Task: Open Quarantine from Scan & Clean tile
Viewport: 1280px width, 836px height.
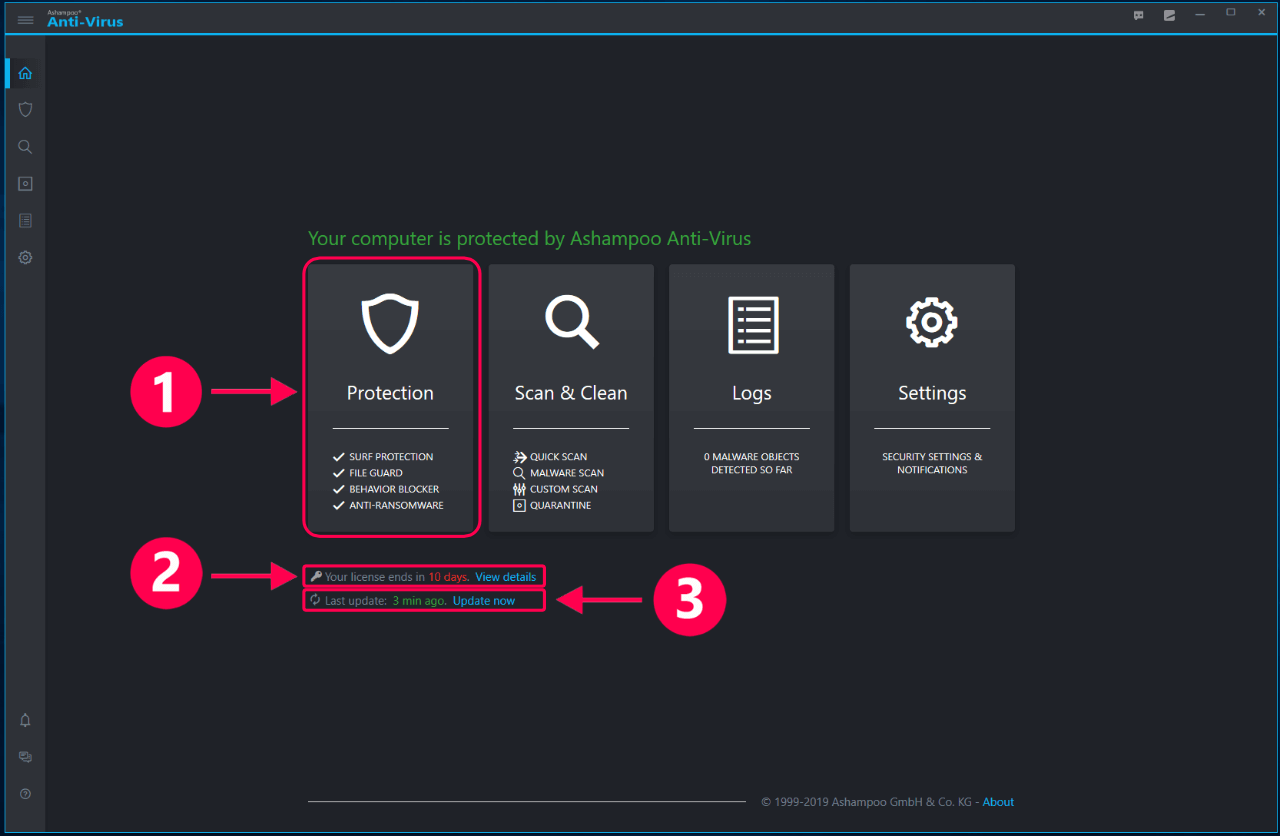Action: (x=552, y=506)
